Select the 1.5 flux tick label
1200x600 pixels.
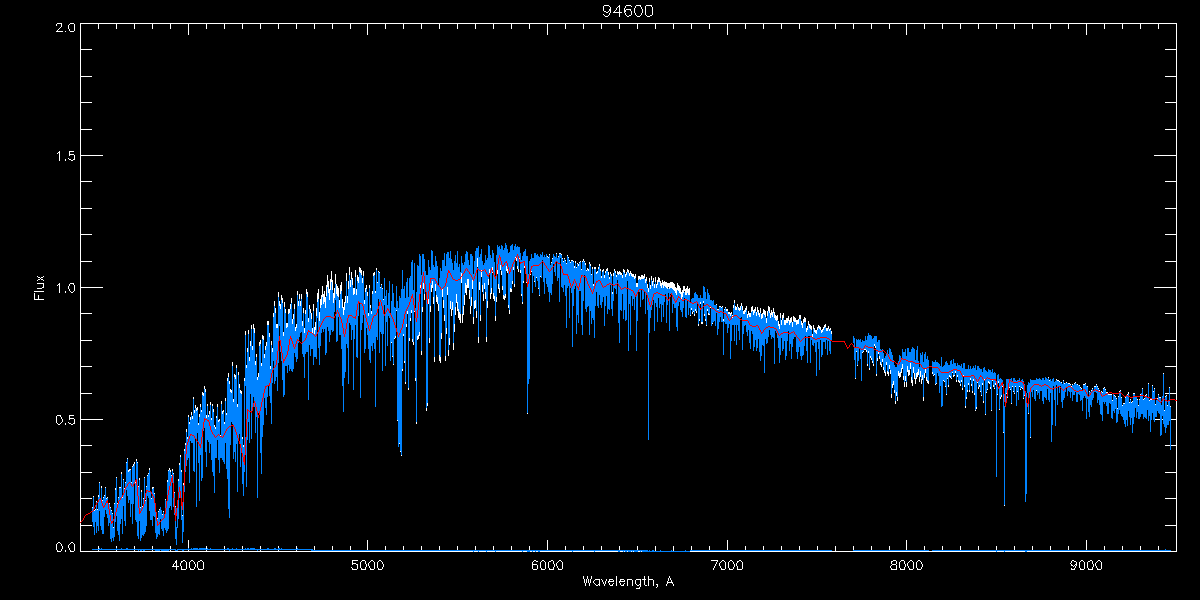[65, 157]
